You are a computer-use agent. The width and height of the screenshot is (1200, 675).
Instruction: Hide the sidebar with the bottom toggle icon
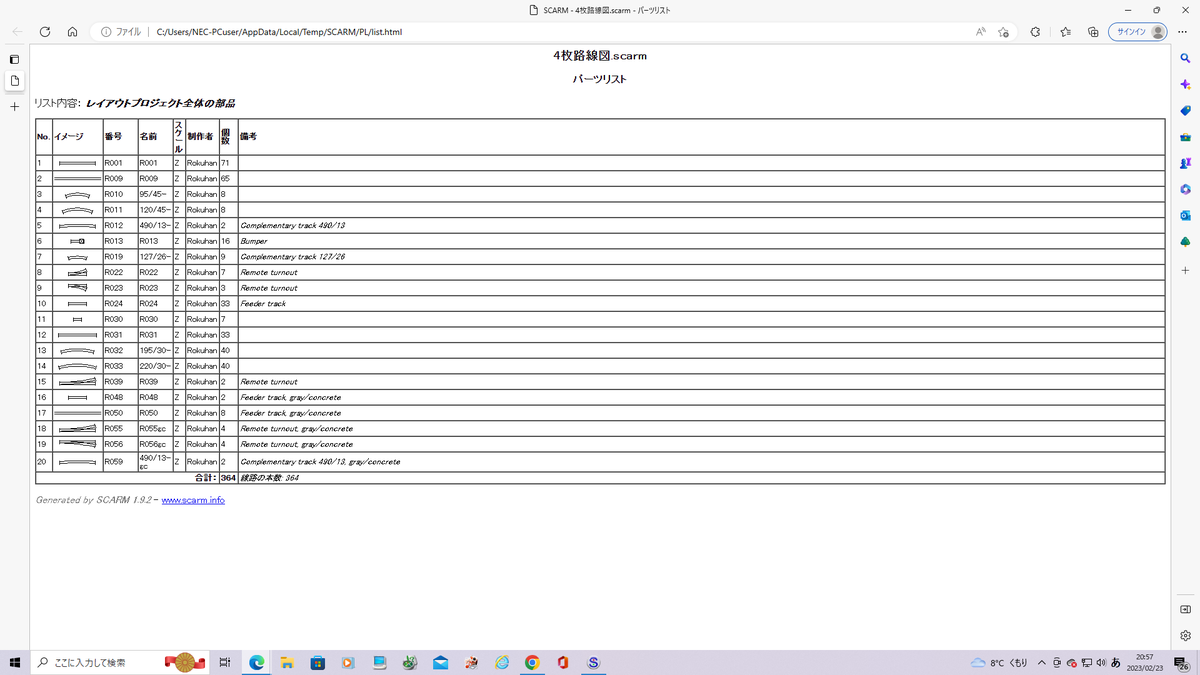pos(1185,609)
